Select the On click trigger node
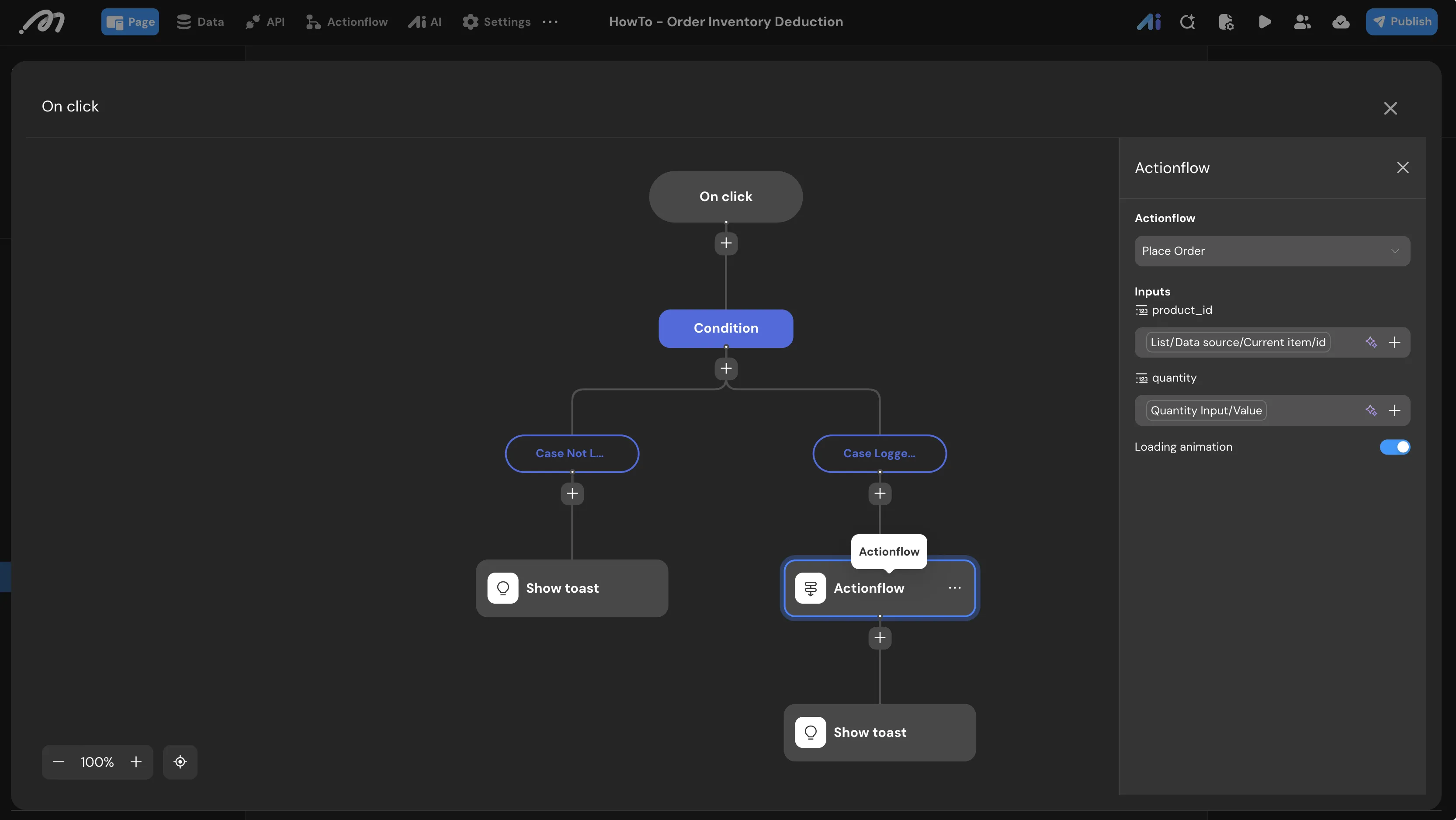The width and height of the screenshot is (1456, 820). pos(726,196)
